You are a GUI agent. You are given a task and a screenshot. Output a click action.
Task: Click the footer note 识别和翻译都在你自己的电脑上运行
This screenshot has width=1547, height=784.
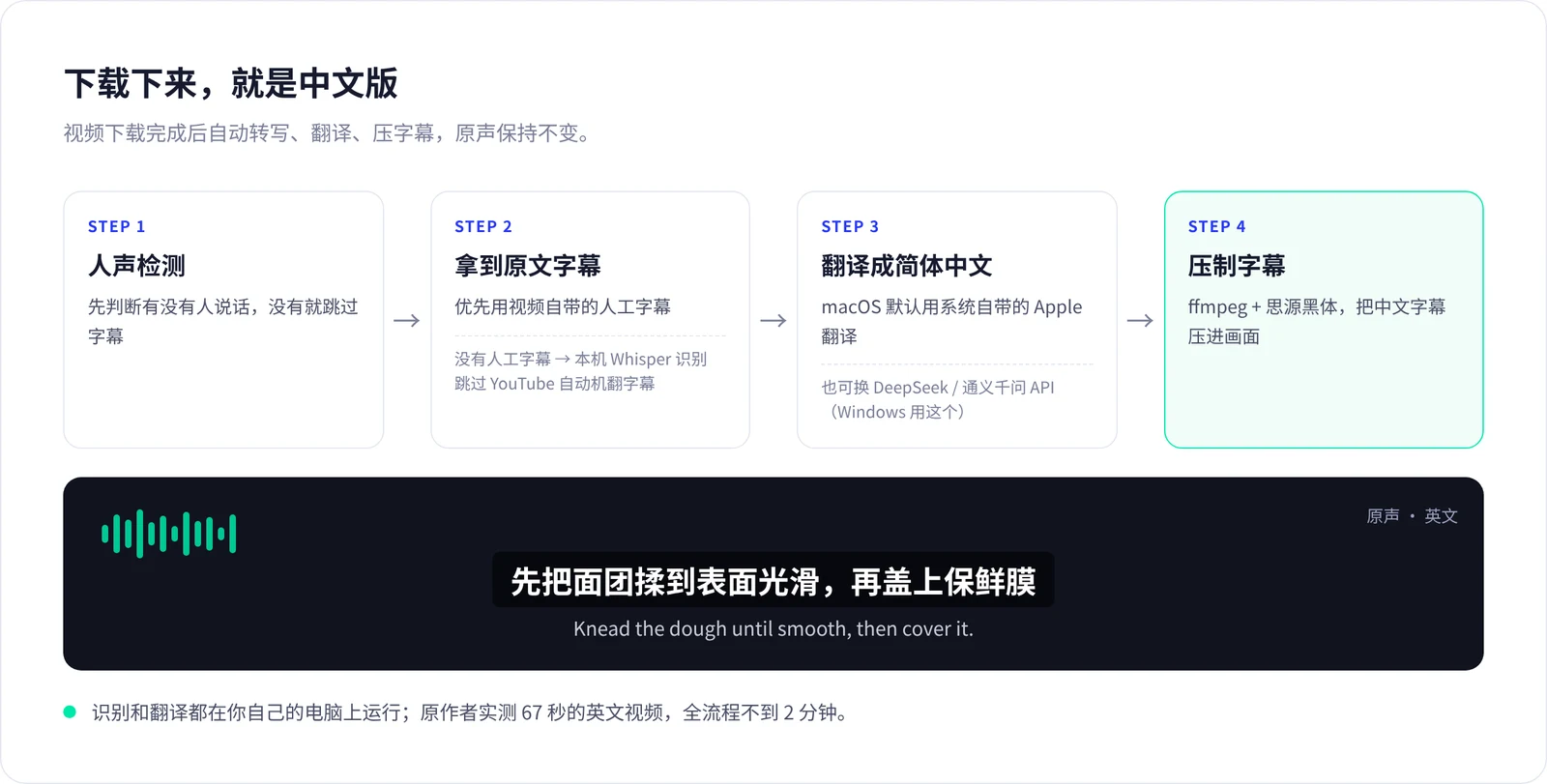[247, 712]
